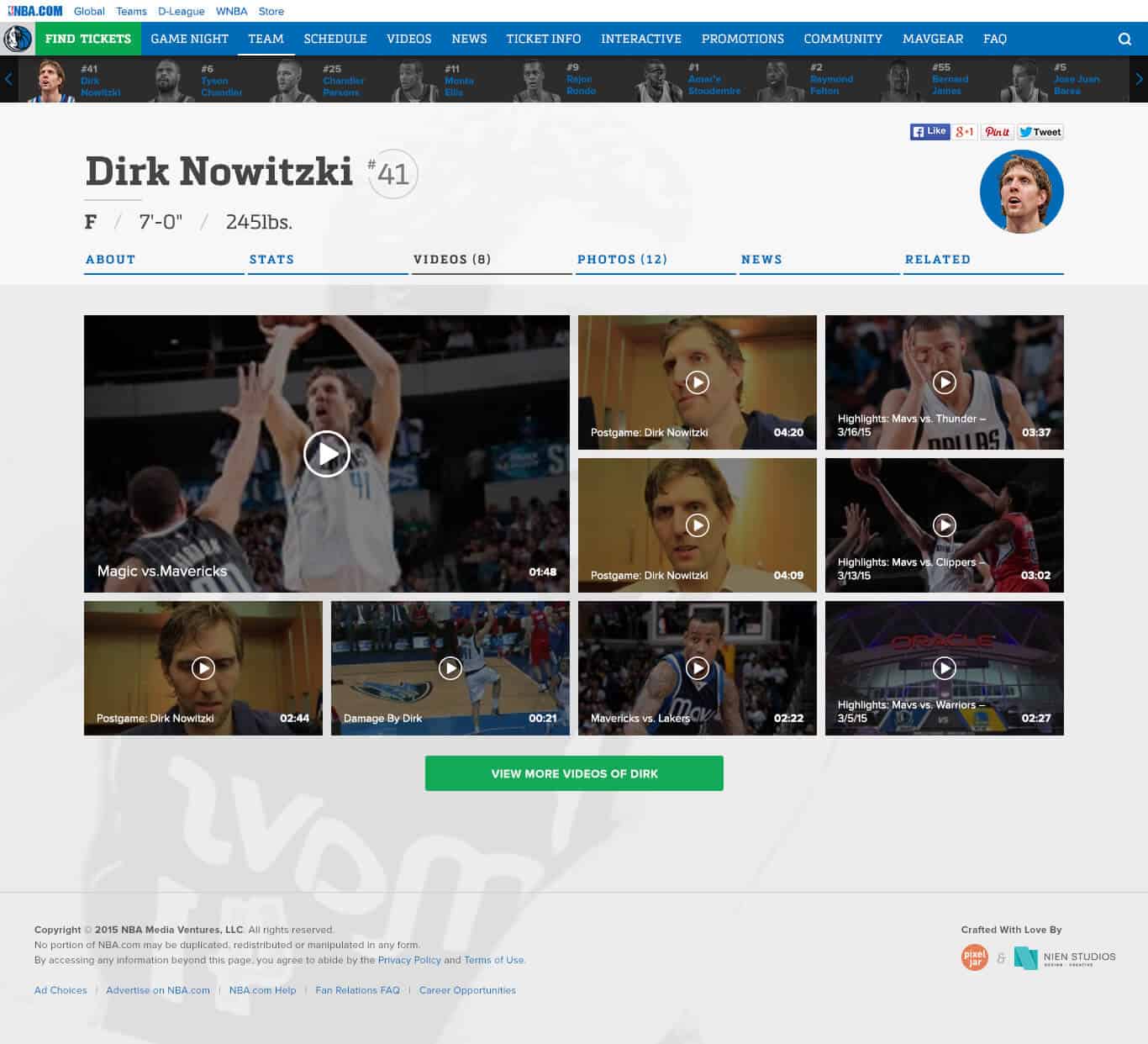Play the 02:44 Postgame Dirk Nowitzki video
Viewport: 1148px width, 1044px height.
click(x=203, y=668)
